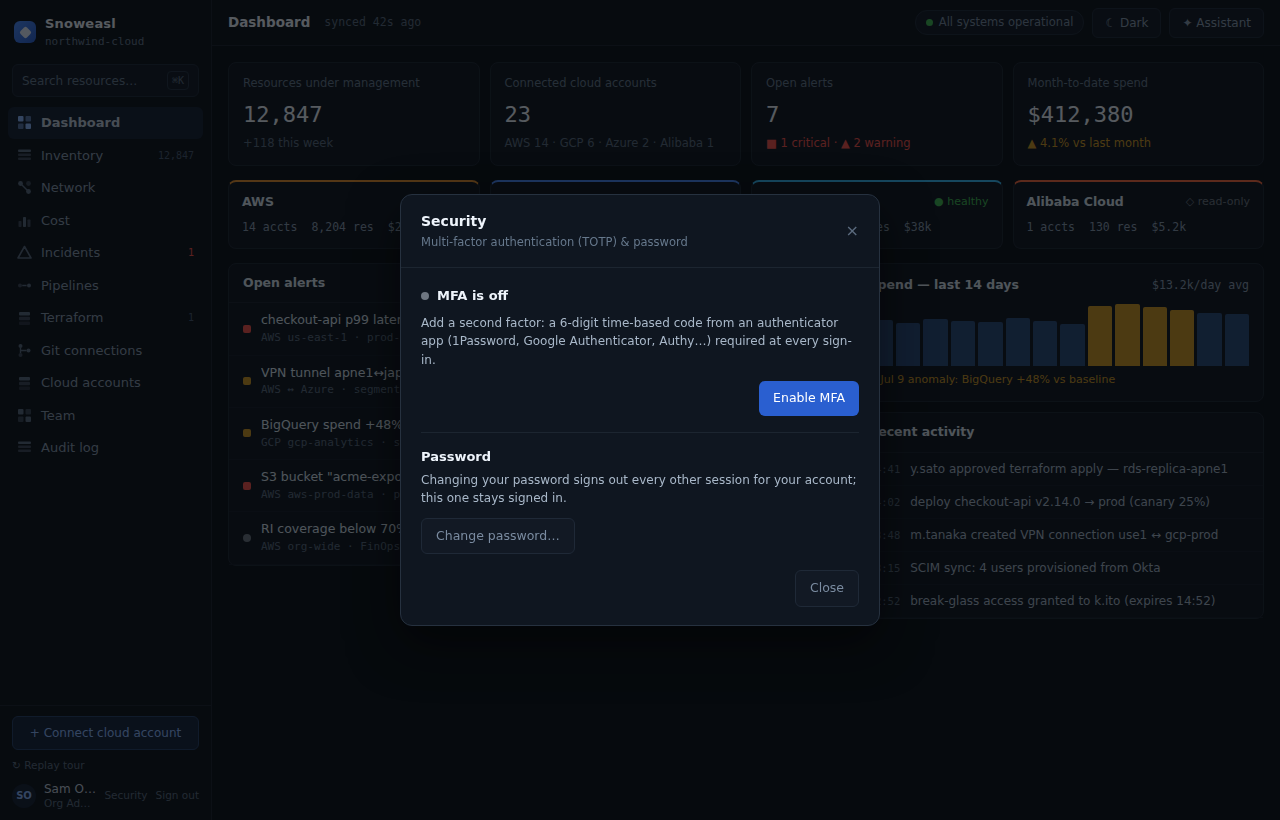Screen dimensions: 1280x820
Task: Select the Team icon in sidebar
Action: (x=24, y=415)
